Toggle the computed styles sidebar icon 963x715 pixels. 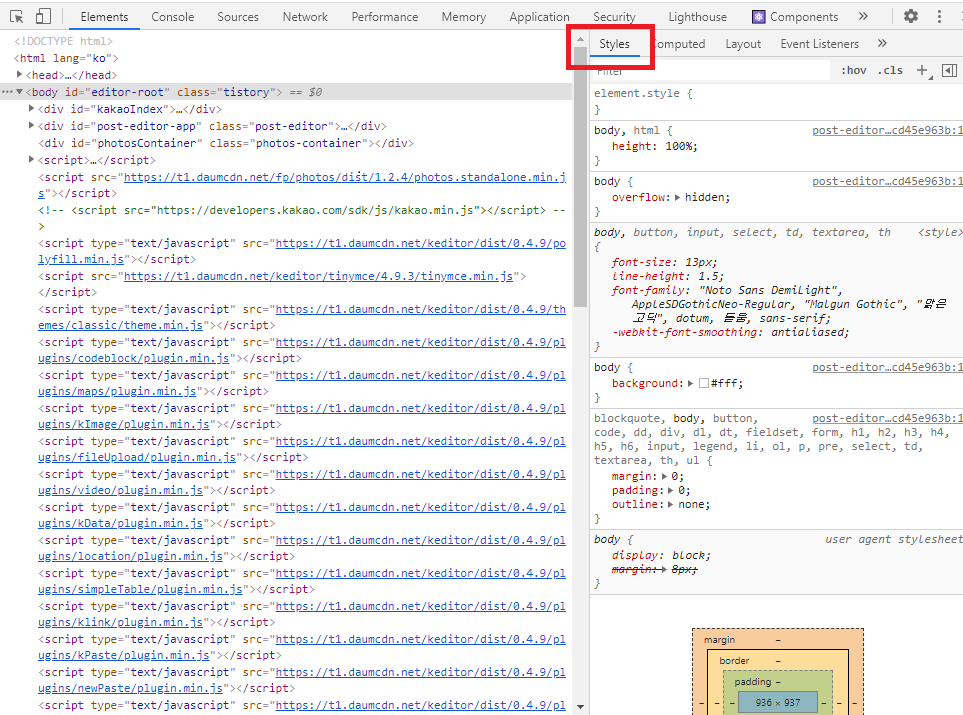(x=949, y=71)
